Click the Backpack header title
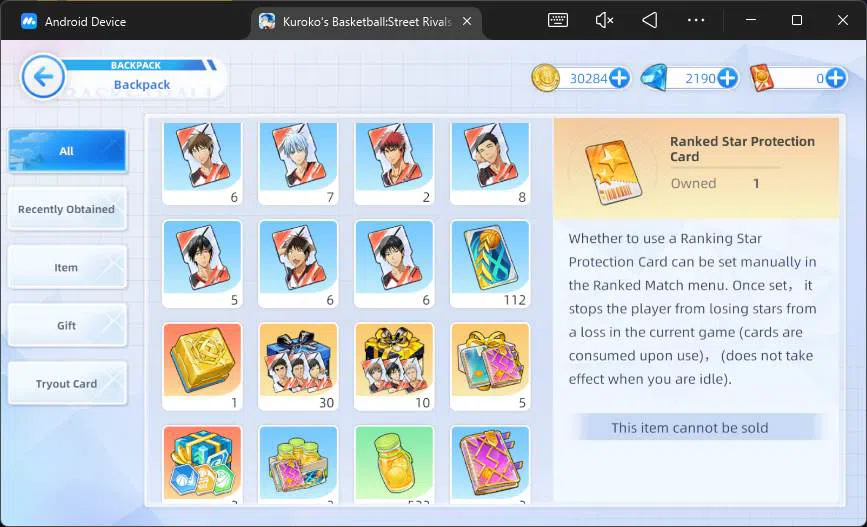Screen dimensions: 867x527 point(142,85)
